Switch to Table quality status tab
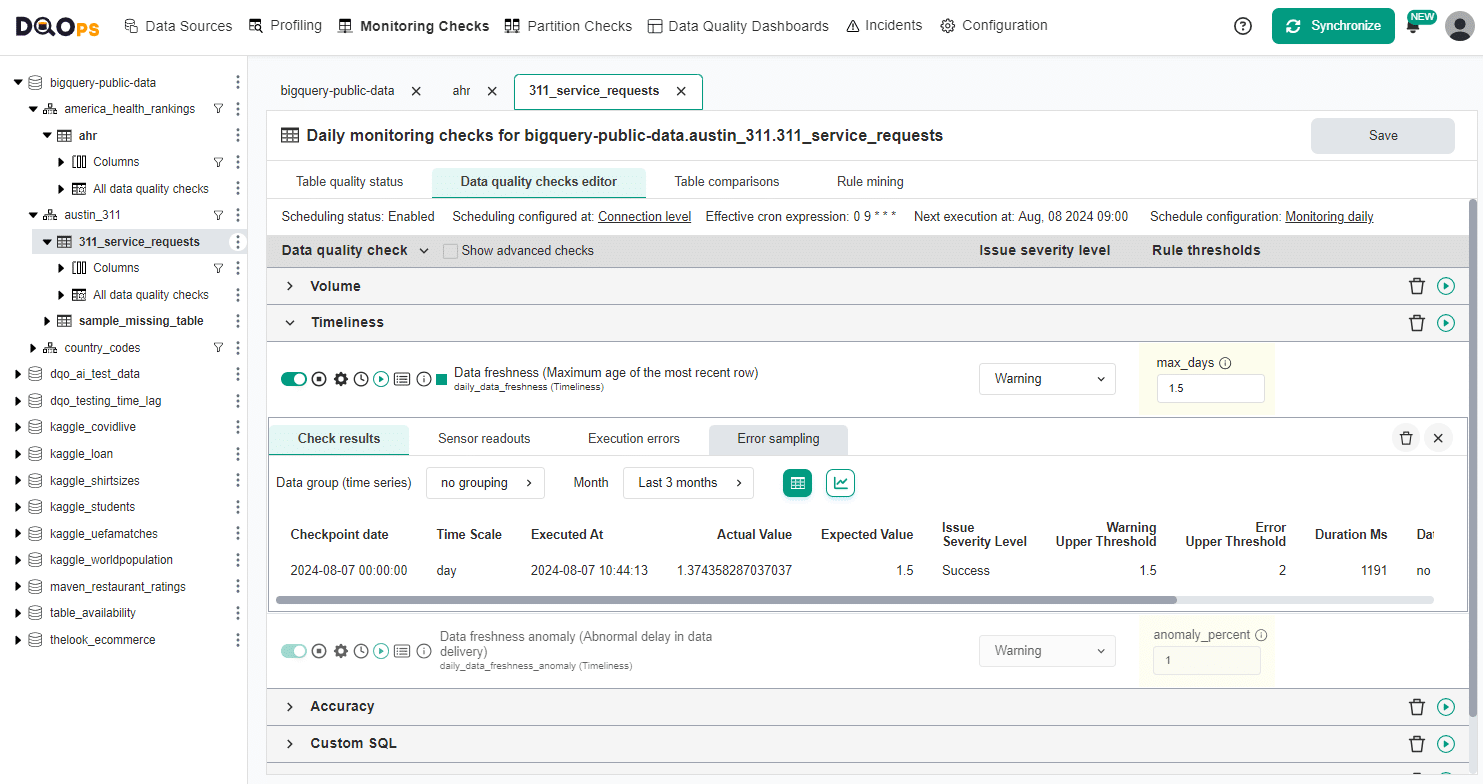This screenshot has height=784, width=1483. [x=349, y=182]
